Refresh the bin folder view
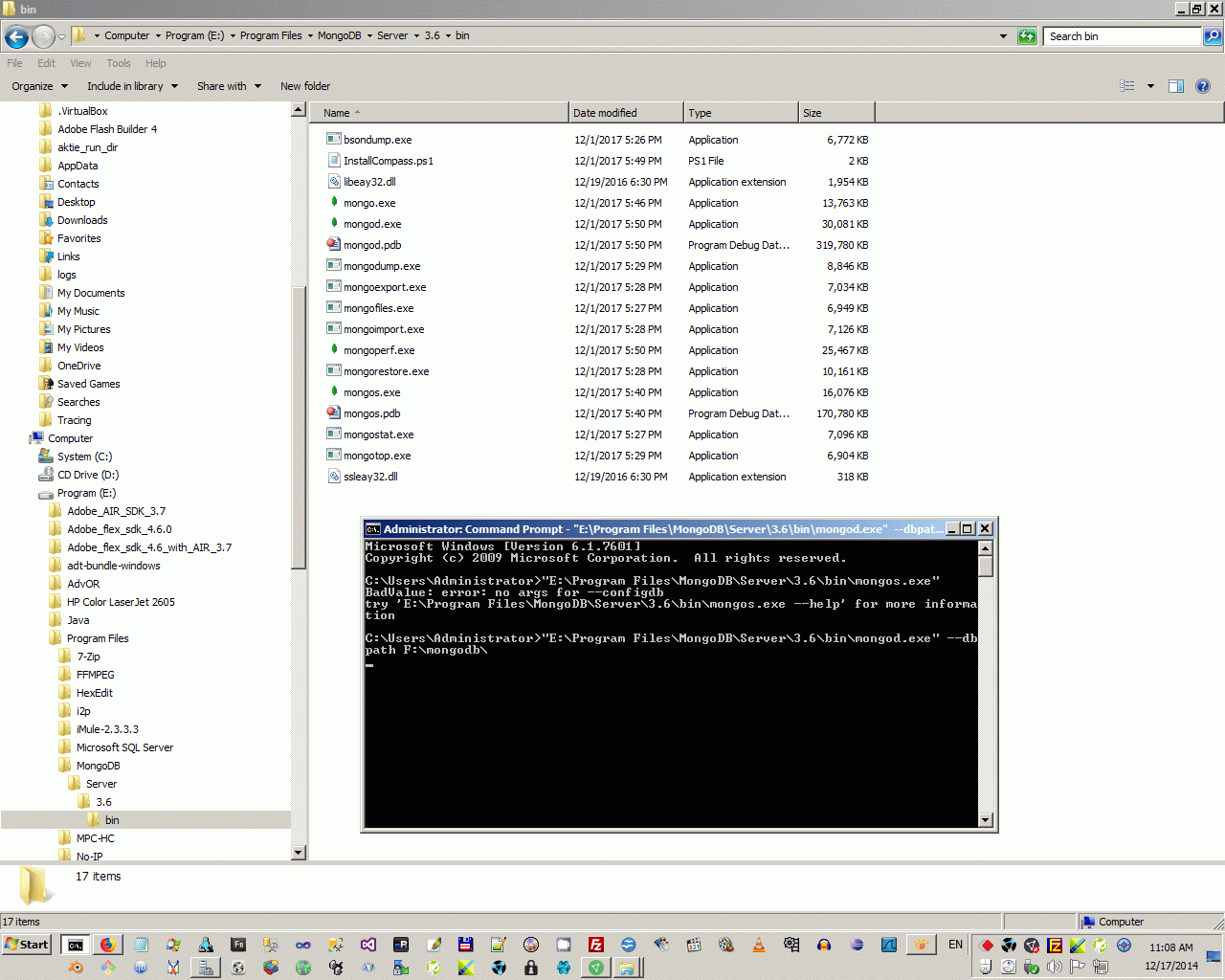This screenshot has width=1225, height=980. pyautogui.click(x=1027, y=36)
